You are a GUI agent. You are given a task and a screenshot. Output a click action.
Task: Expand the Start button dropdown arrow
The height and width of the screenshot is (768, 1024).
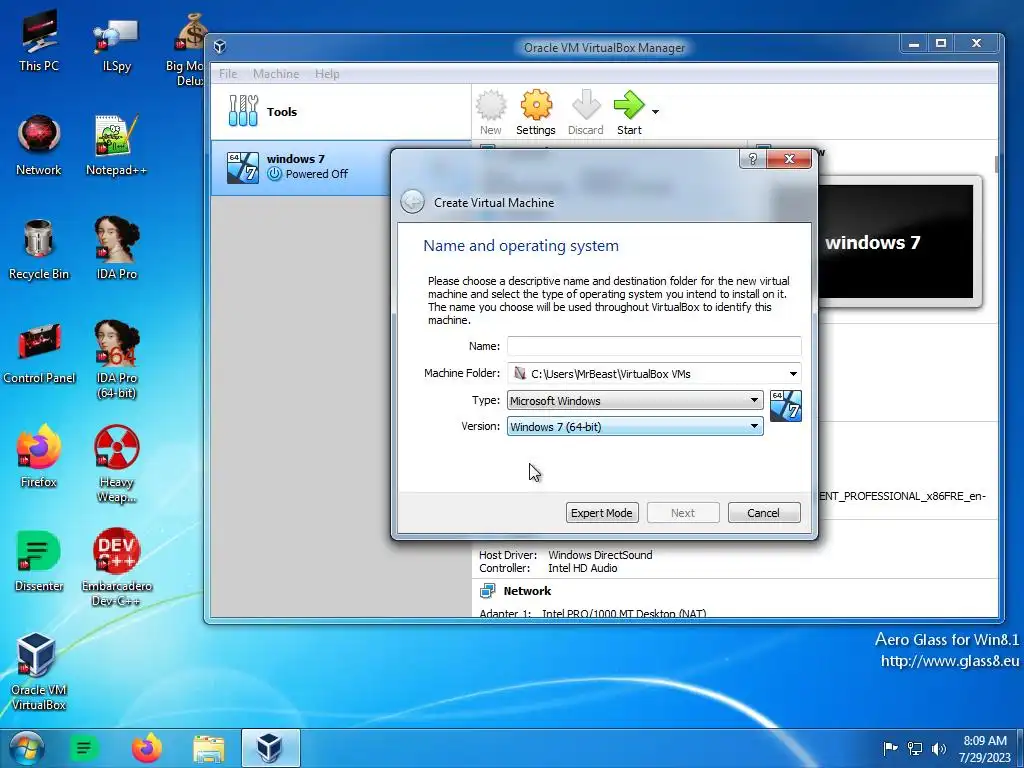[x=655, y=112]
